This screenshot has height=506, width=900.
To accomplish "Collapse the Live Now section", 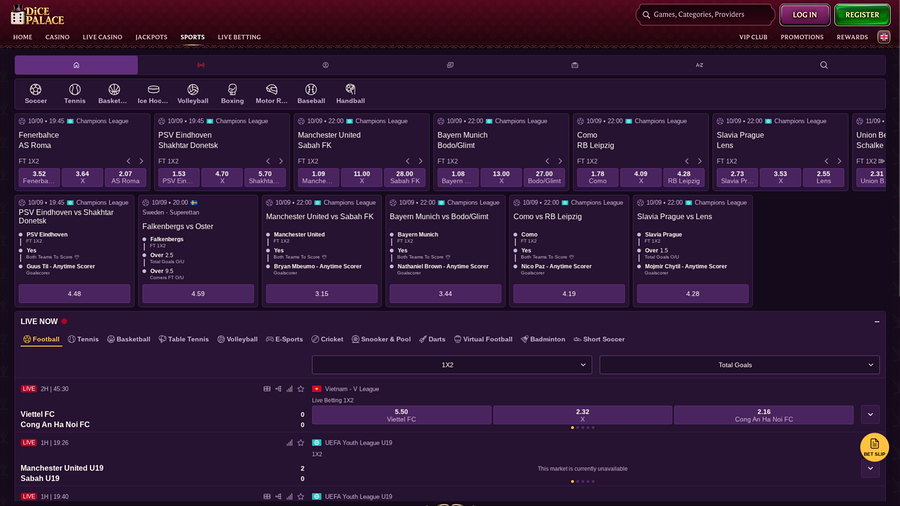I will (876, 322).
